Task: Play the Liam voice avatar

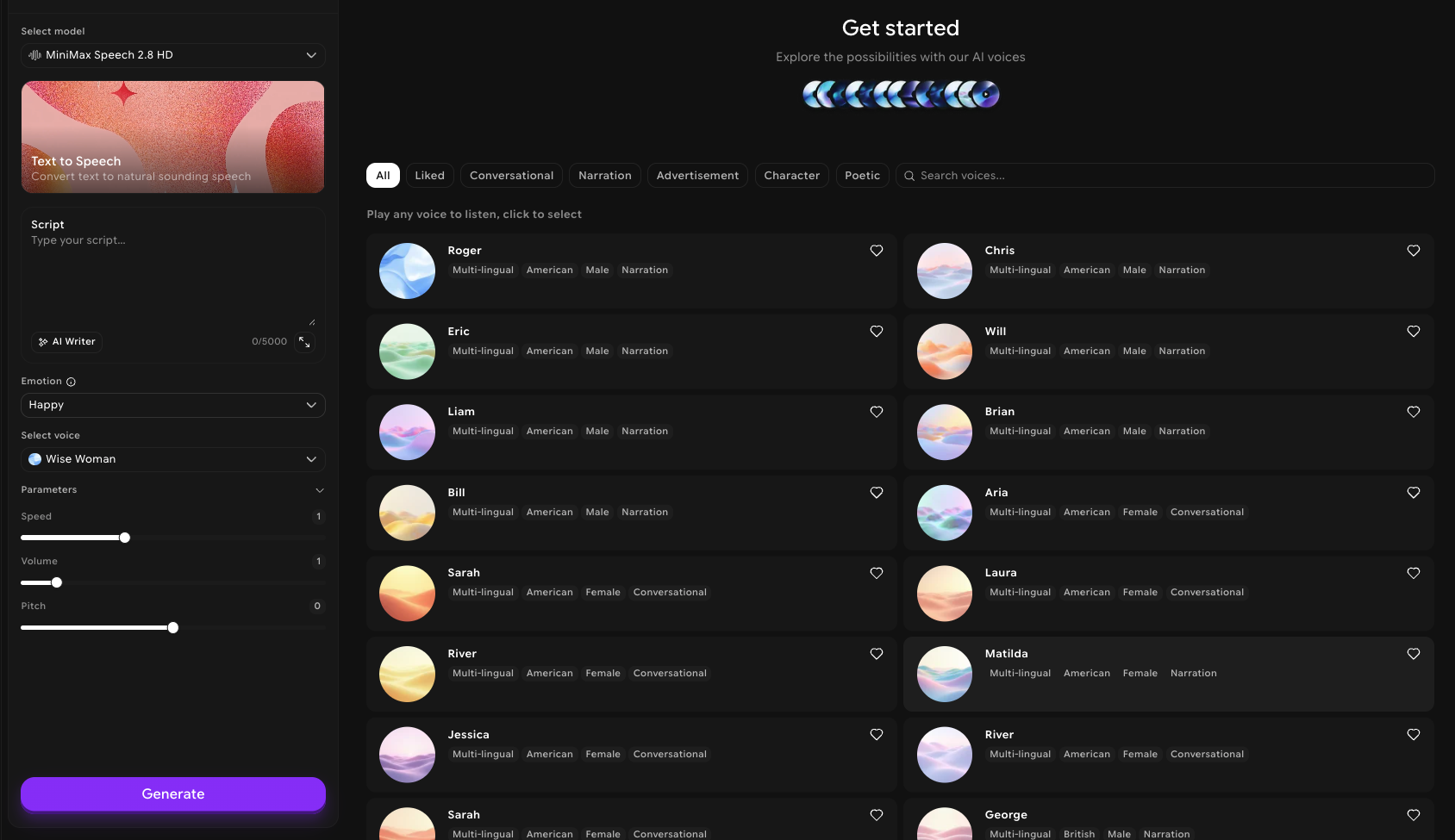Action: pos(407,432)
